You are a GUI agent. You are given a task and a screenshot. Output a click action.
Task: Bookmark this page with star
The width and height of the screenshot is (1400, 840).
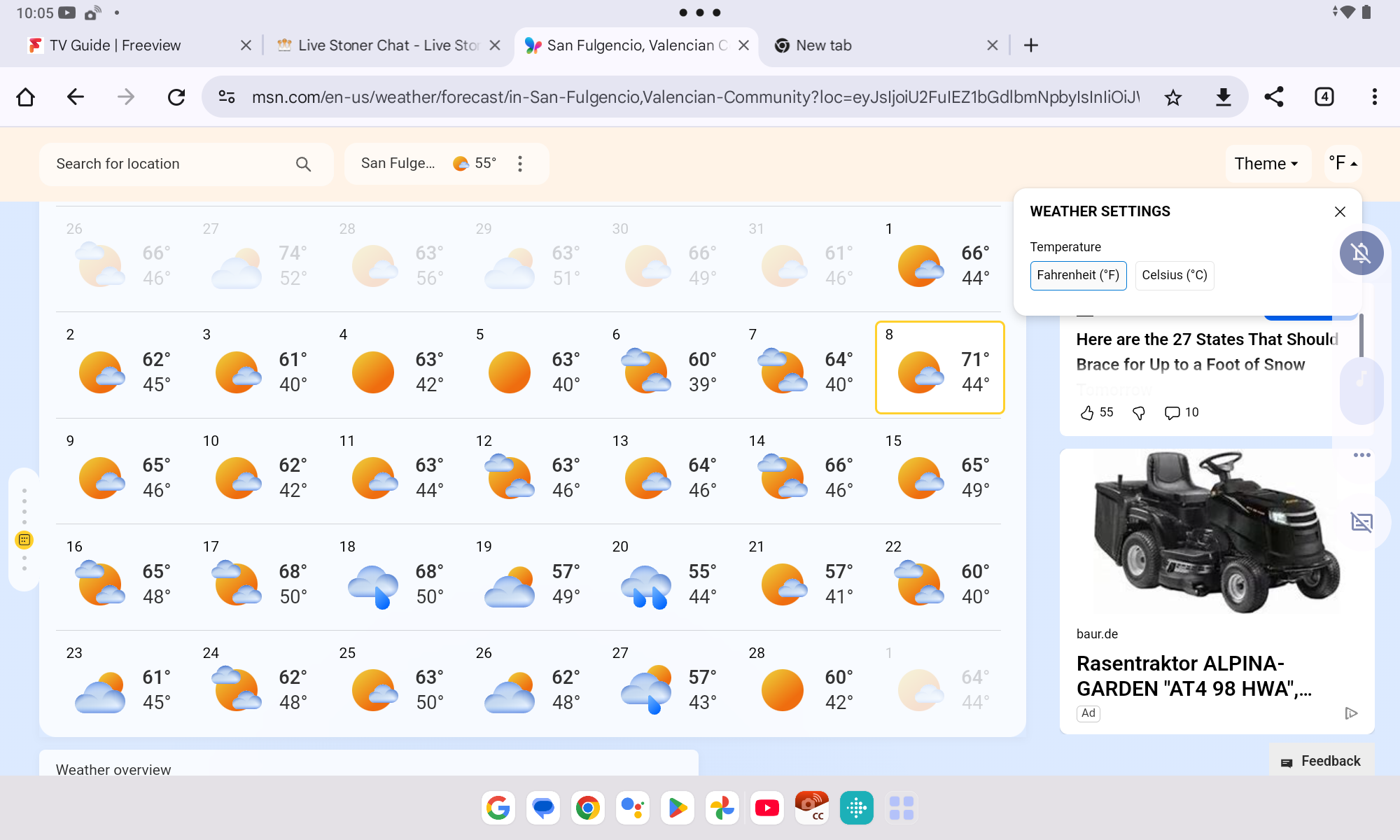[x=1173, y=97]
